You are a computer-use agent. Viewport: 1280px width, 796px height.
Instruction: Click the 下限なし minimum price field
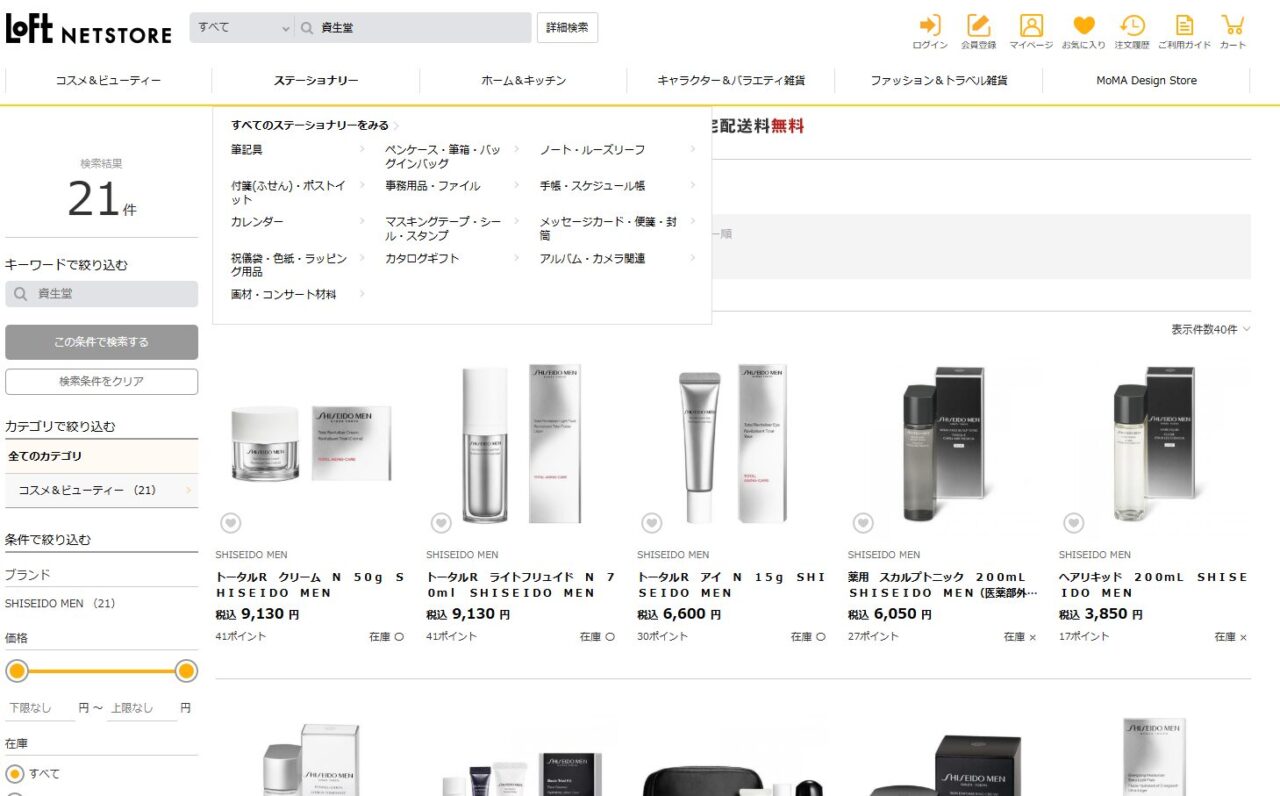pos(40,708)
